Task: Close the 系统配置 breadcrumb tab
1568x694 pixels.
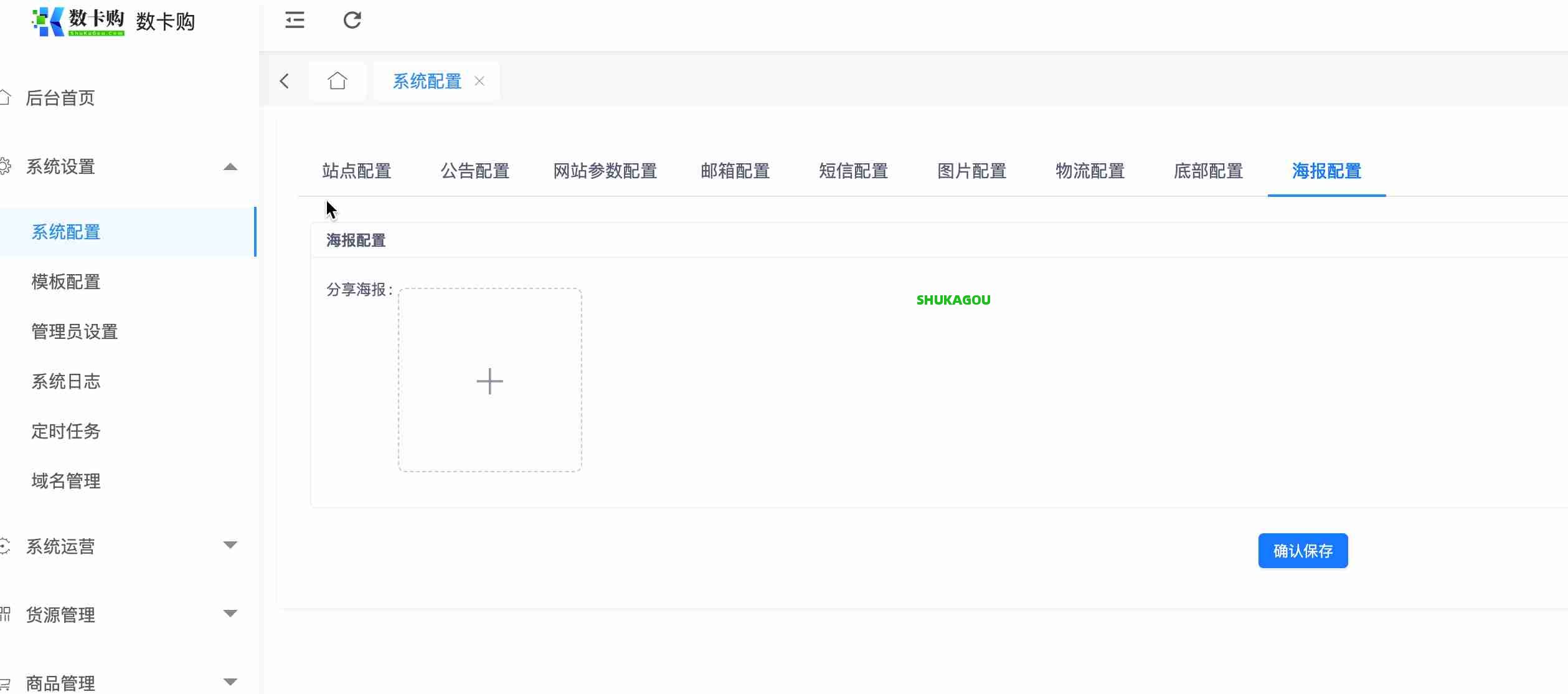Action: click(479, 81)
